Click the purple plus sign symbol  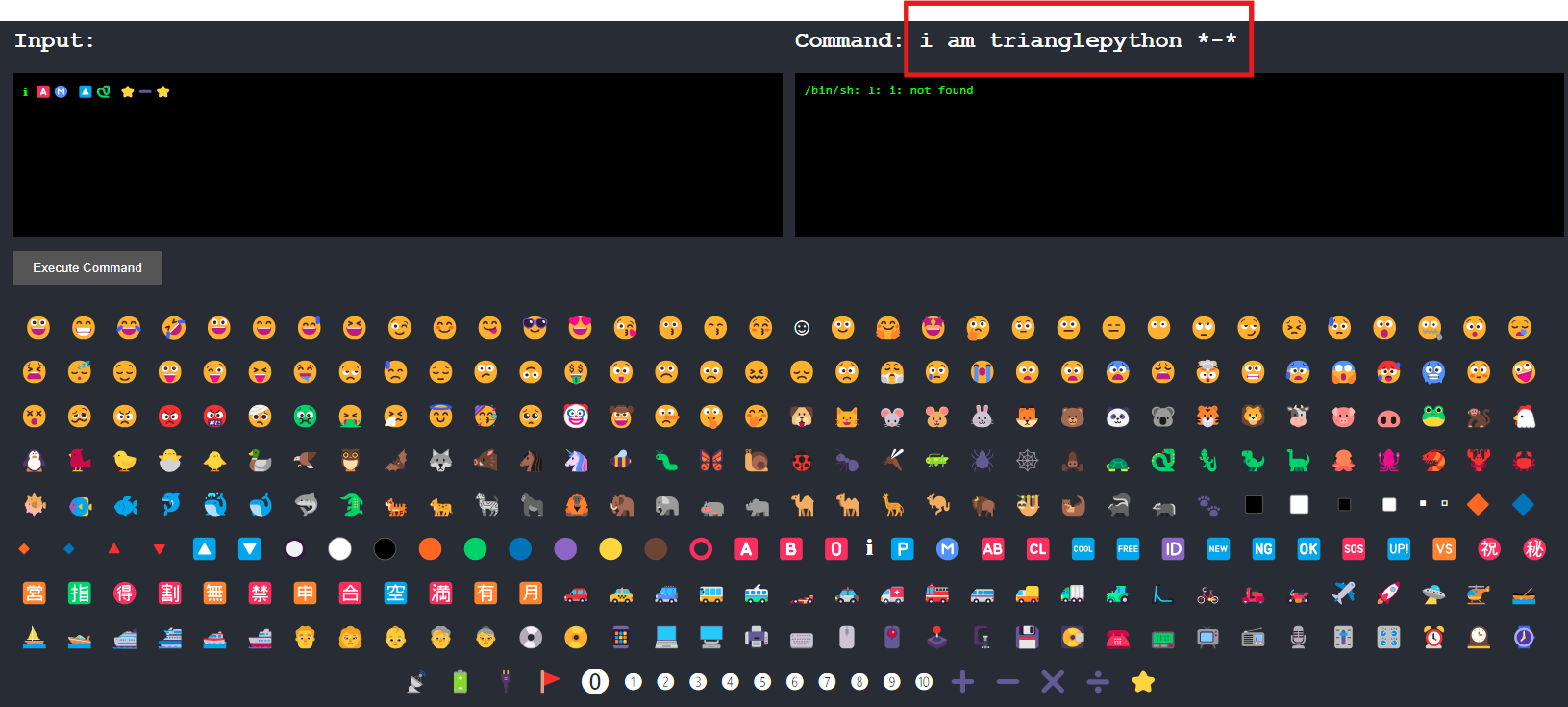point(962,682)
